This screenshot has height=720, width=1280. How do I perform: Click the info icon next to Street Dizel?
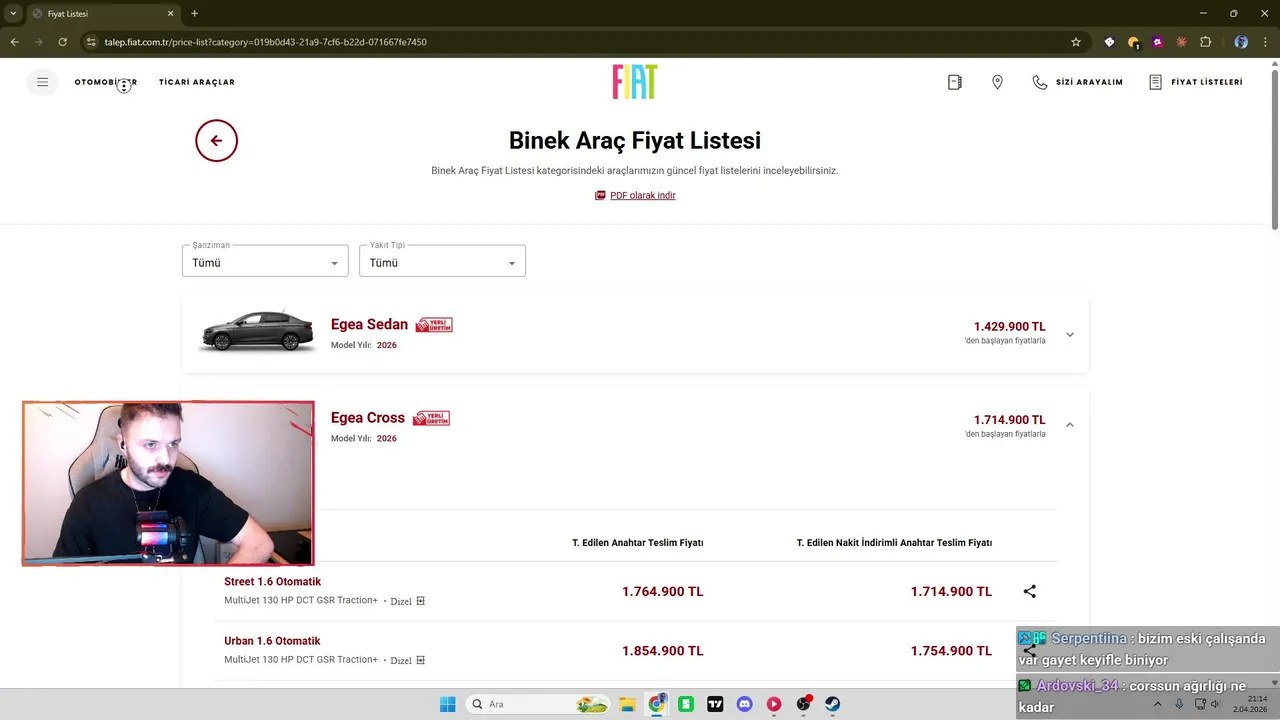(x=421, y=601)
